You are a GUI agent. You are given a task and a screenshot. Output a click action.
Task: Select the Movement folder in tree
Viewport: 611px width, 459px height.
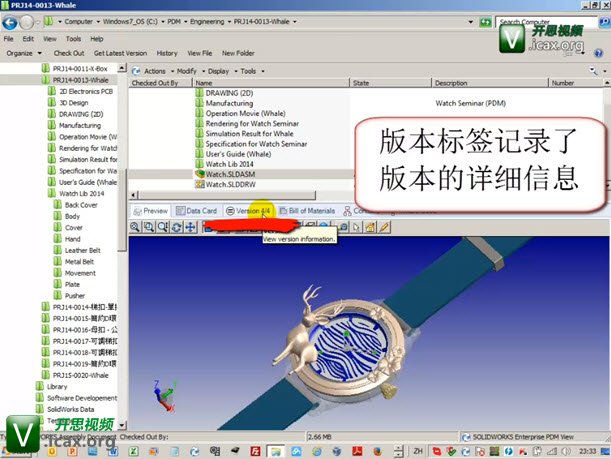80,273
